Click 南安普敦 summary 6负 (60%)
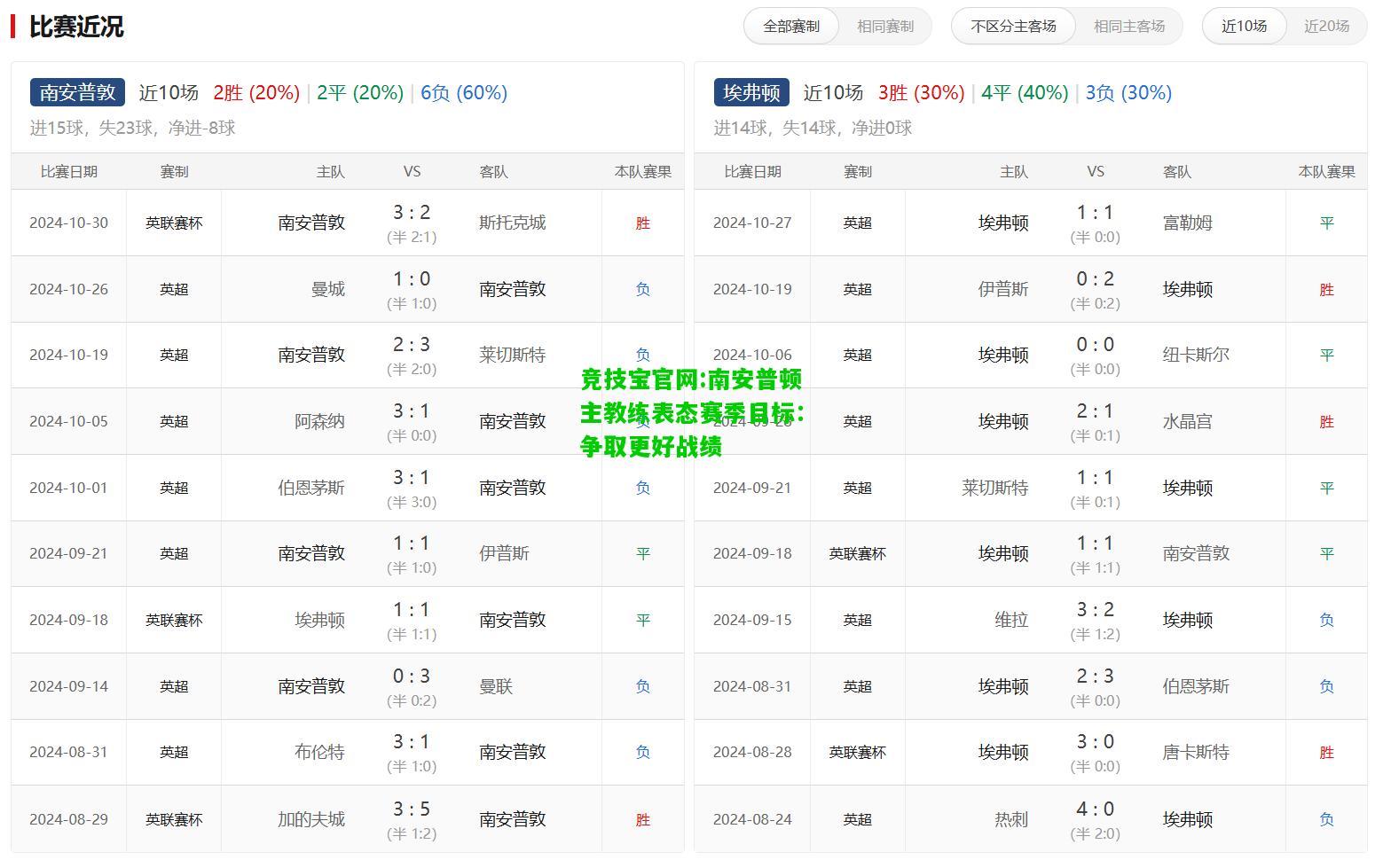This screenshot has width=1383, height=868. (464, 92)
